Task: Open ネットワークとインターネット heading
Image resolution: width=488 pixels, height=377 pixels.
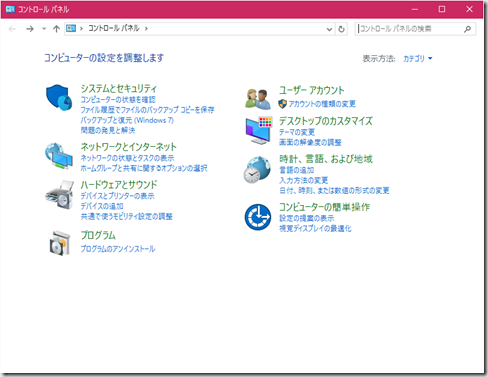Action: [x=129, y=147]
